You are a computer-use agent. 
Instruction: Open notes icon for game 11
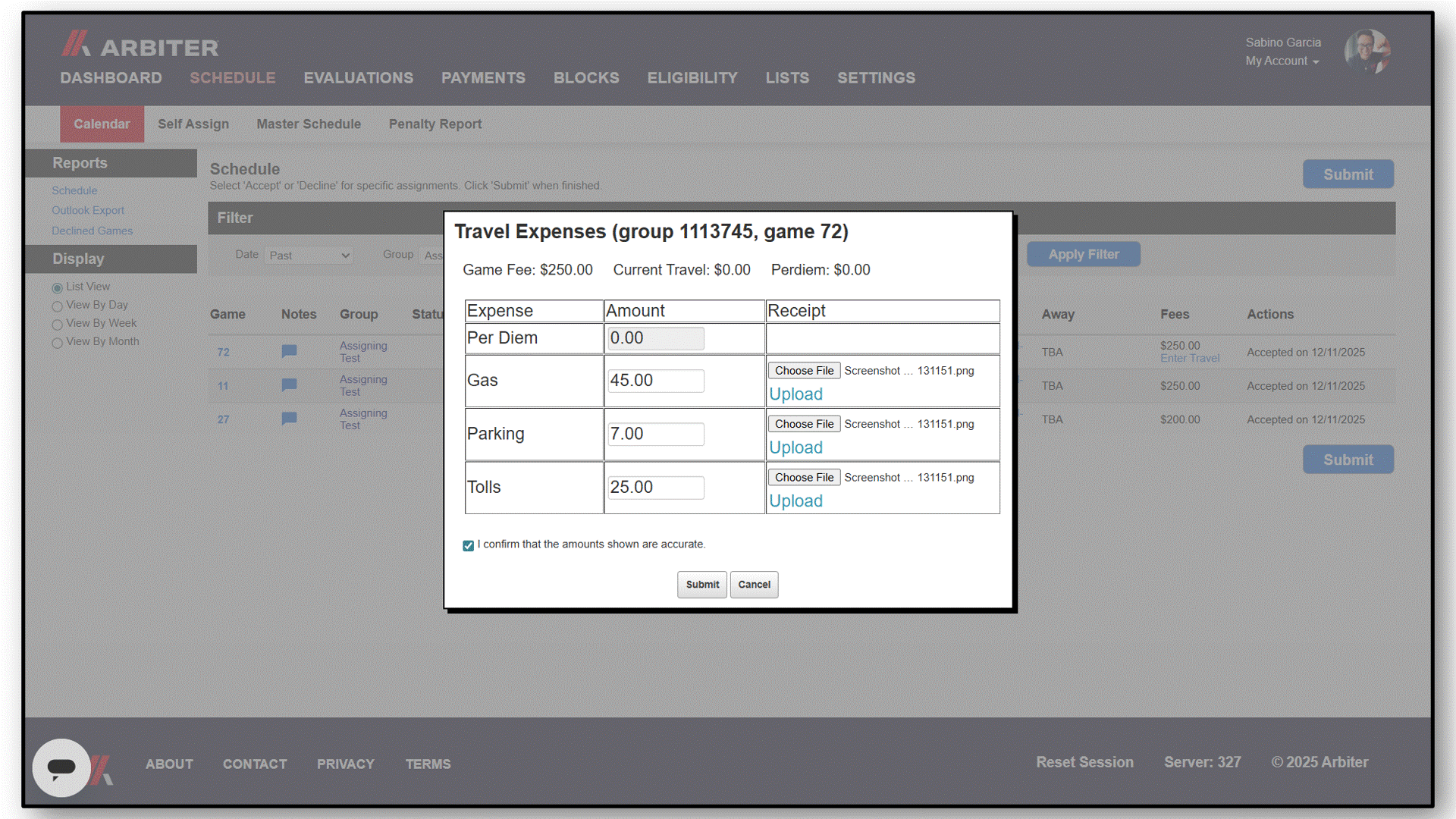(289, 385)
